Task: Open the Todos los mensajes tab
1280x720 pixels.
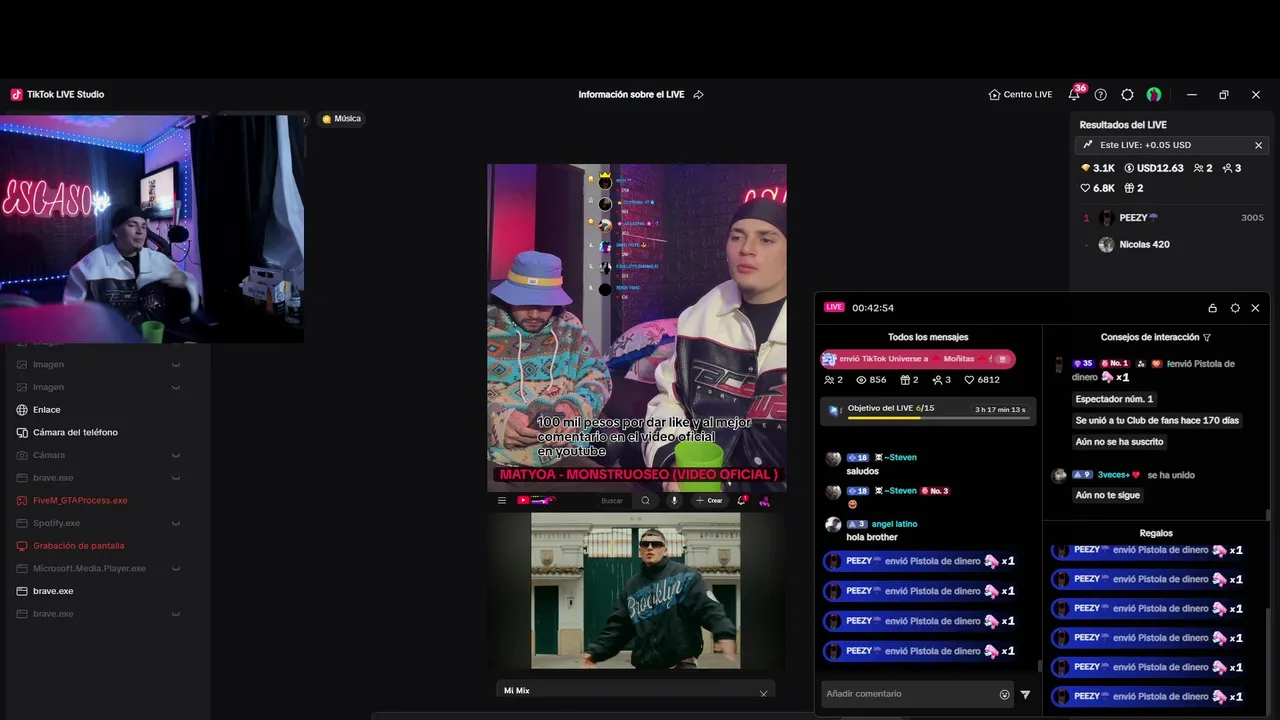Action: (928, 337)
